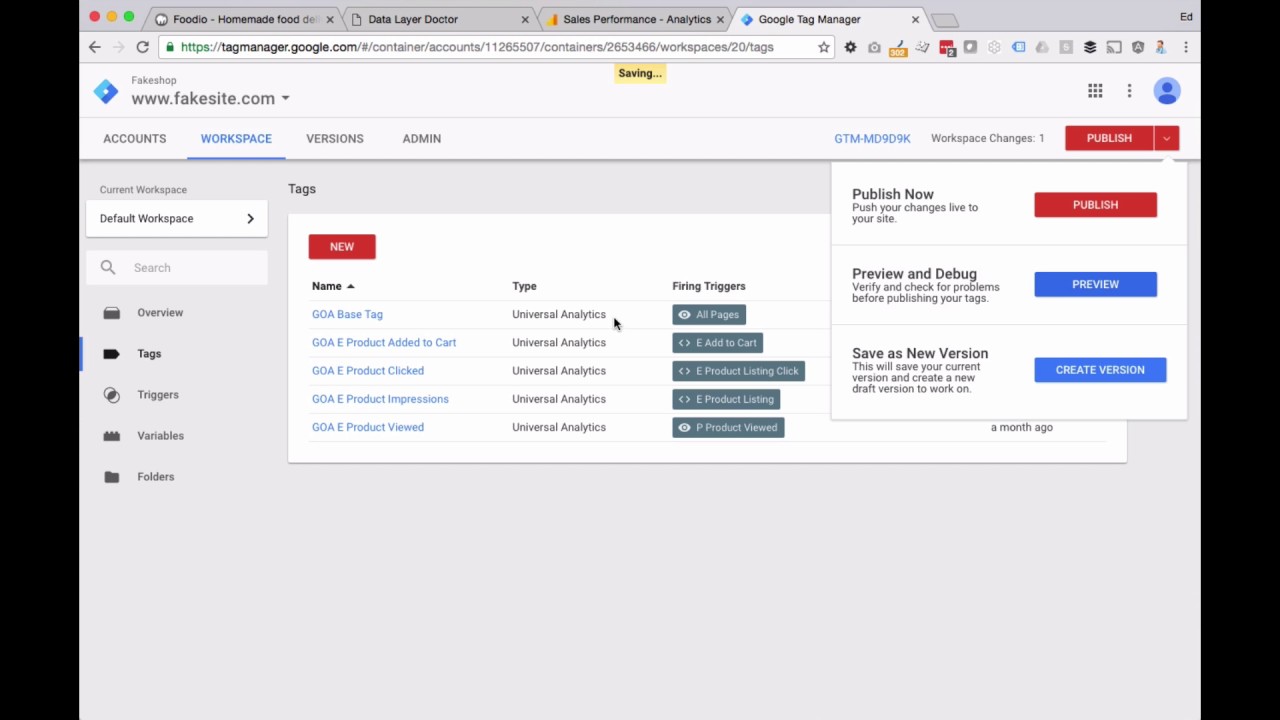This screenshot has width=1280, height=720.
Task: Open Triggers in the sidebar
Action: tap(158, 395)
